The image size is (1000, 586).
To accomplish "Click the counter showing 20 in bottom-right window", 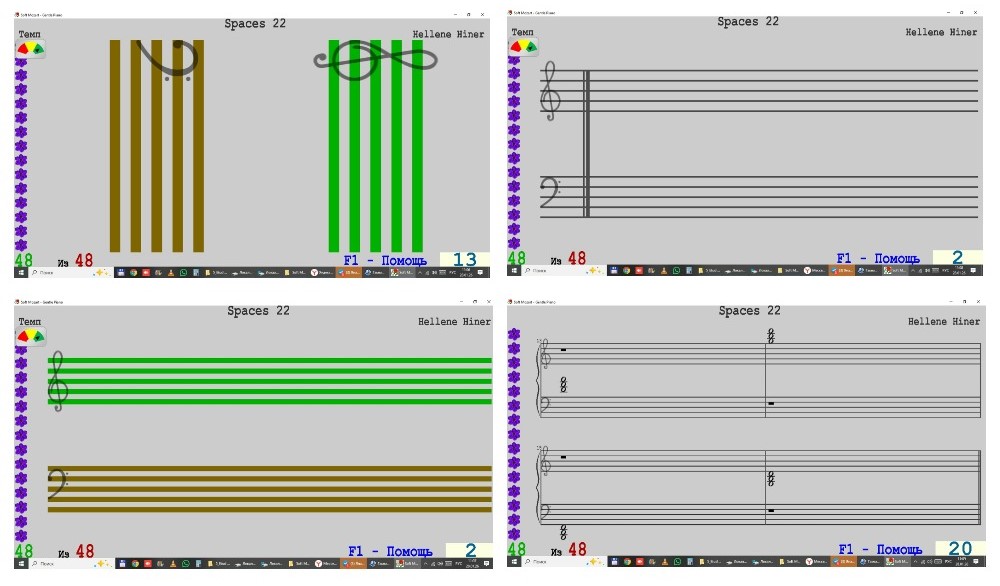I will (x=960, y=549).
